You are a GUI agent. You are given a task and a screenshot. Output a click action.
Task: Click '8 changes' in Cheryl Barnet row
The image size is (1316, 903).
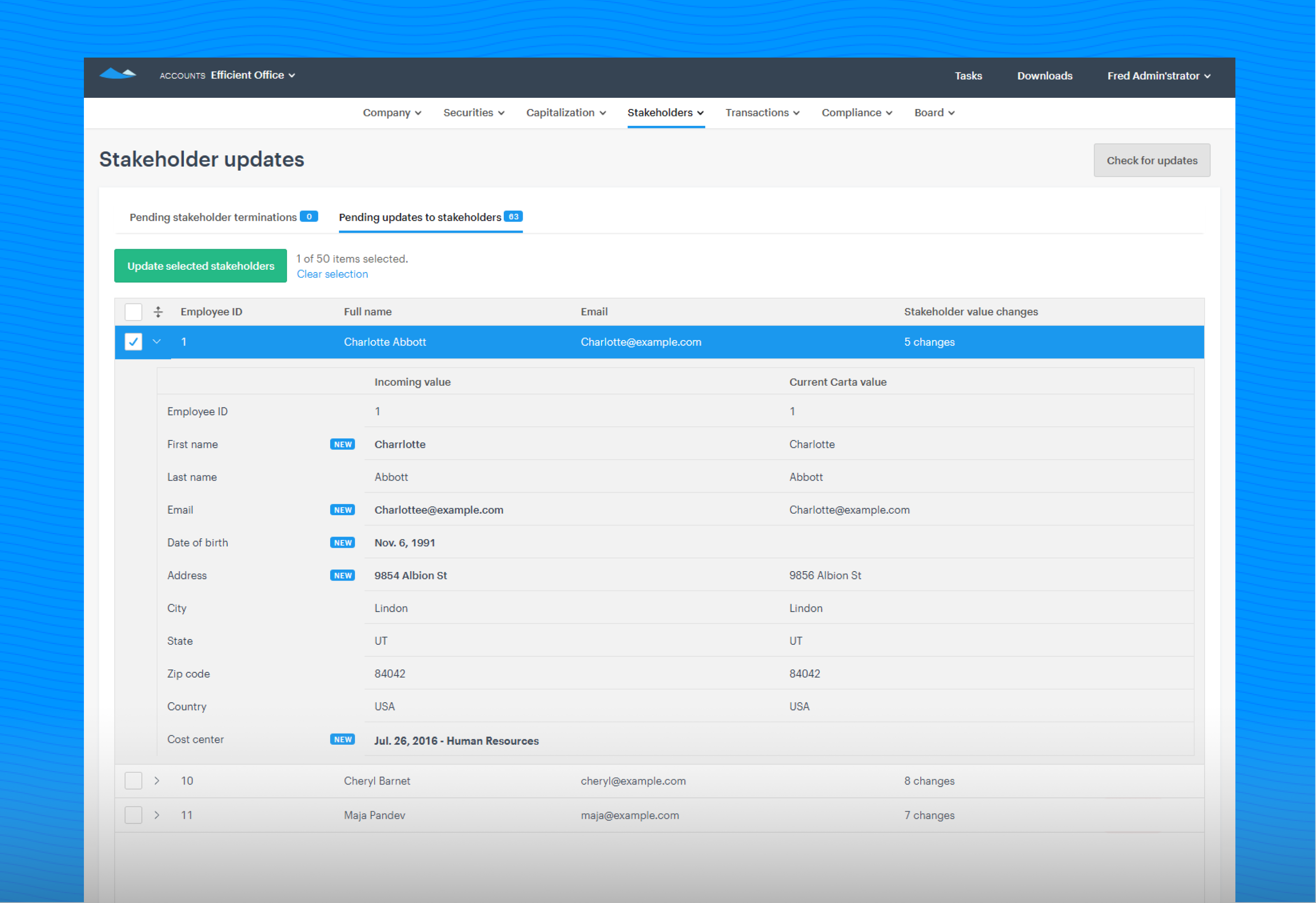click(929, 781)
